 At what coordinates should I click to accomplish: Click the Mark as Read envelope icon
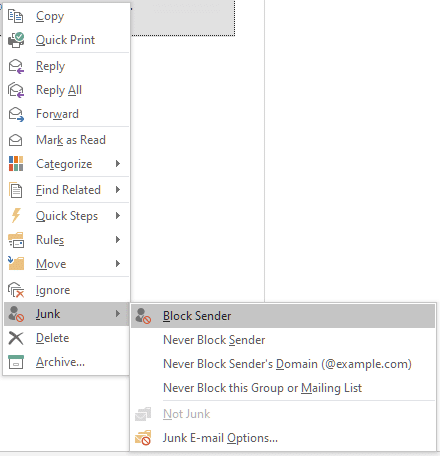16,140
